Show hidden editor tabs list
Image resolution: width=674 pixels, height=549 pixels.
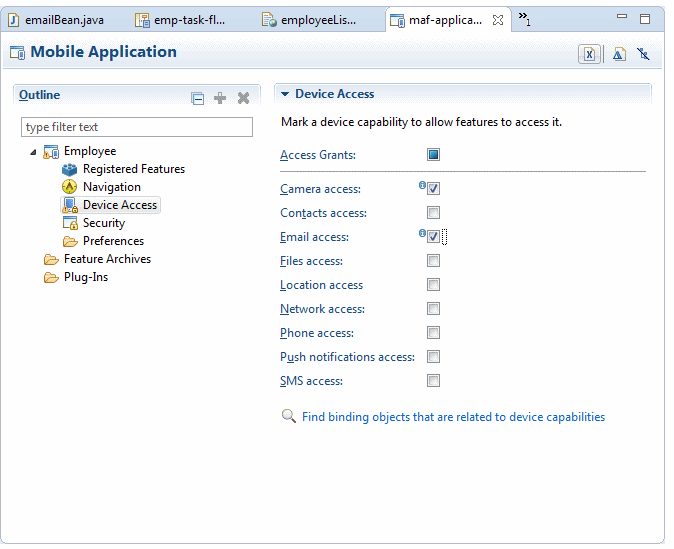[x=524, y=18]
